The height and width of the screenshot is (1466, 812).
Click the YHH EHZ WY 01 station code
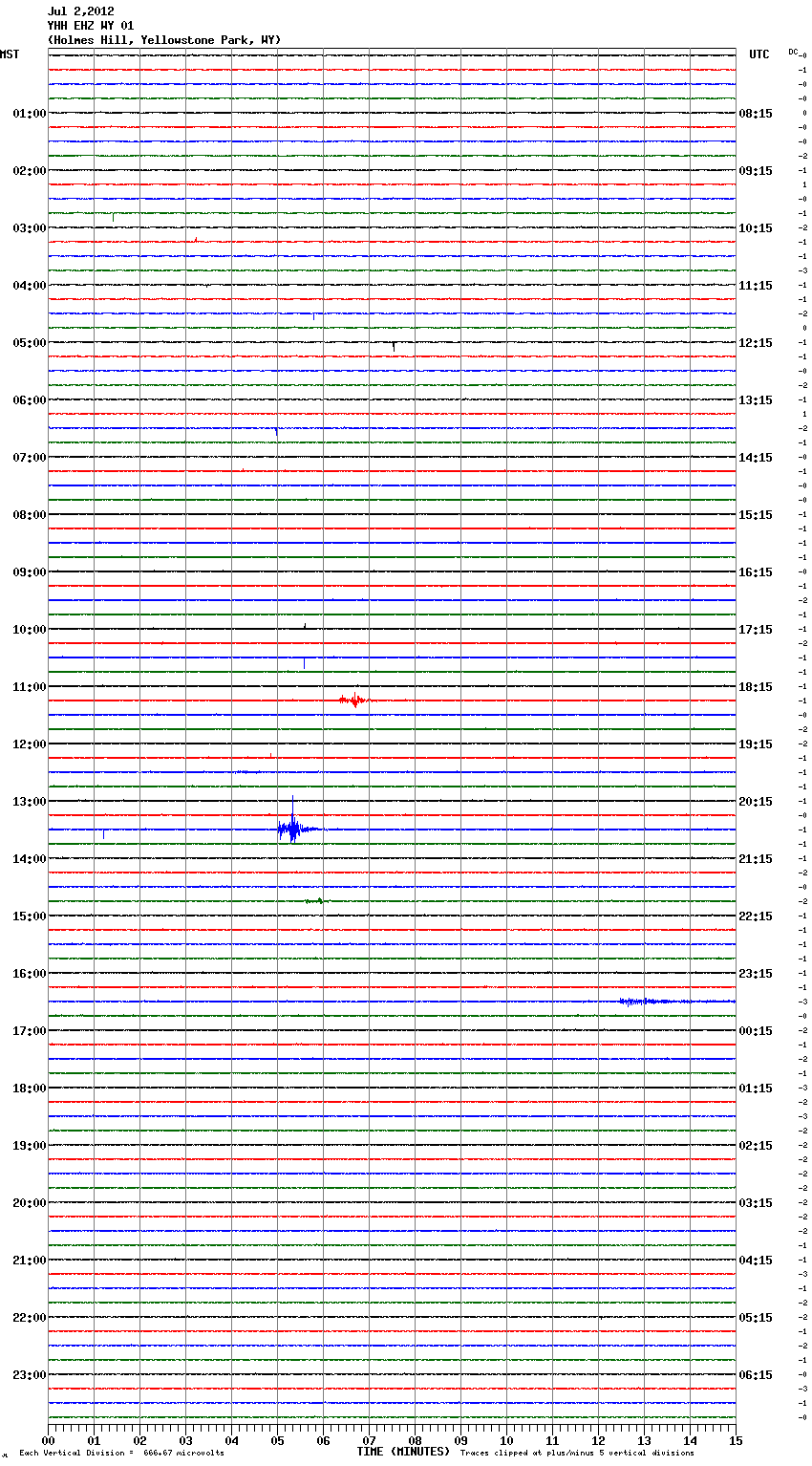tap(91, 26)
